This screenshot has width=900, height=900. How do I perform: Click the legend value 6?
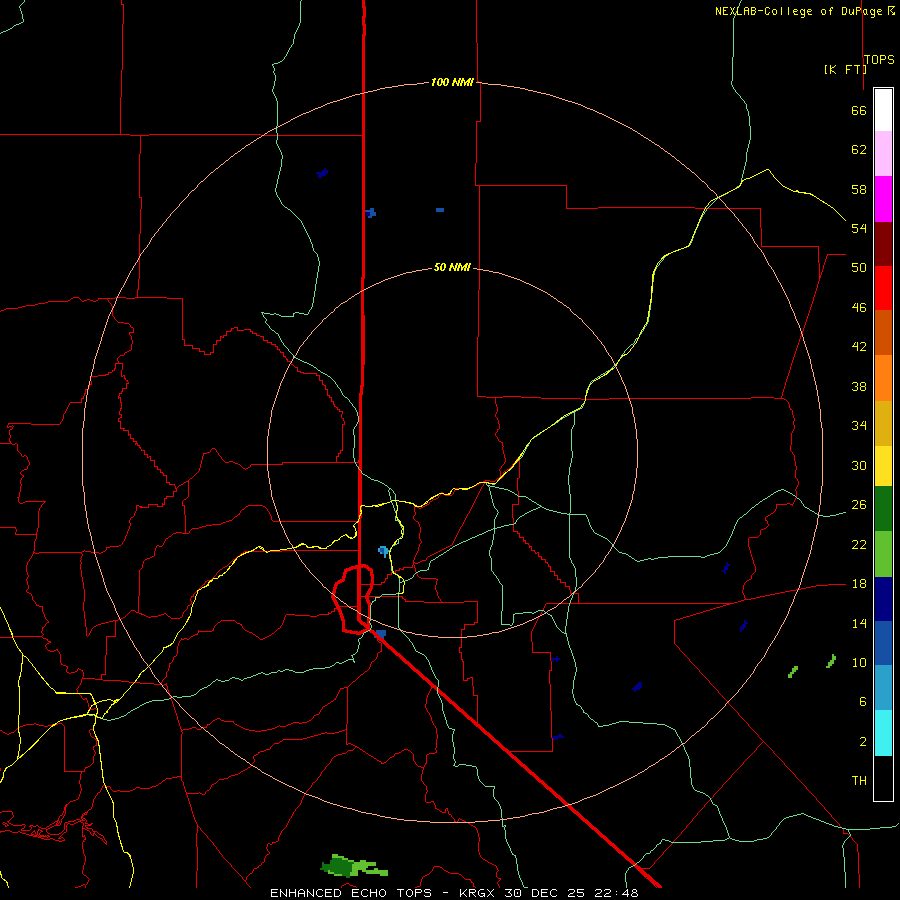pyautogui.click(x=863, y=702)
